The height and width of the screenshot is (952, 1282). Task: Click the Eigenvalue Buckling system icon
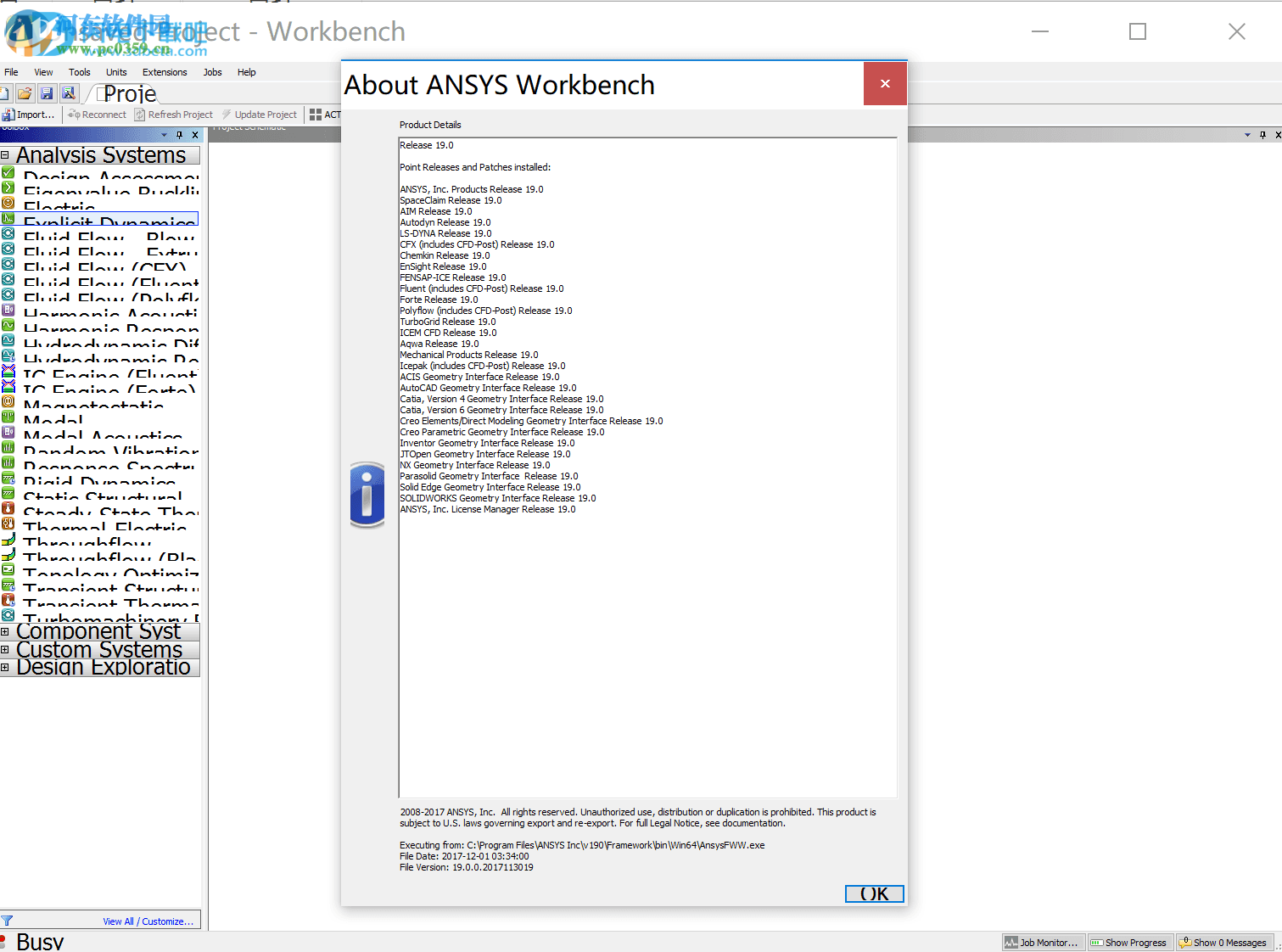(8, 188)
